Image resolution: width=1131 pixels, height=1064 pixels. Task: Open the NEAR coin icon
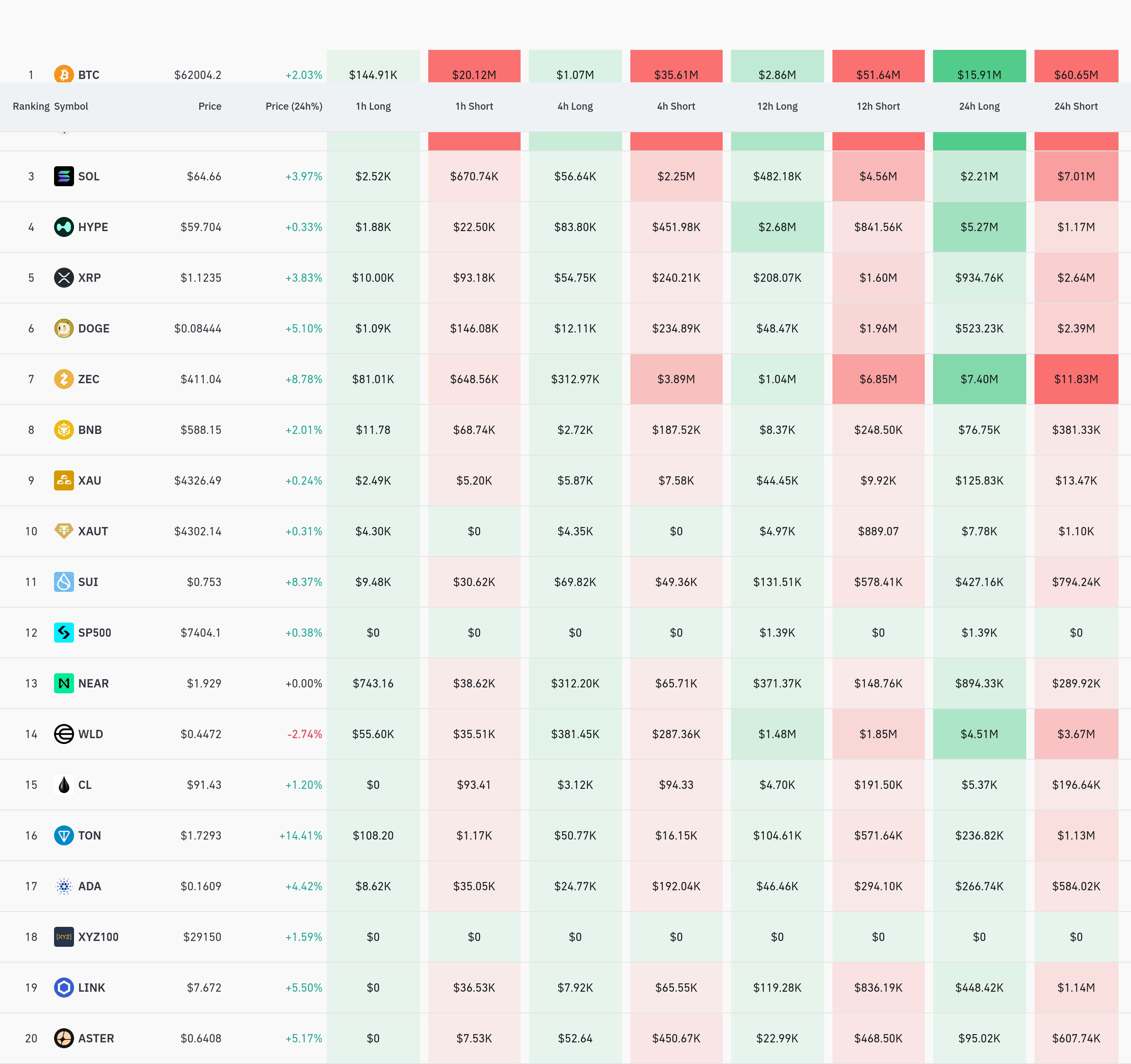(64, 683)
